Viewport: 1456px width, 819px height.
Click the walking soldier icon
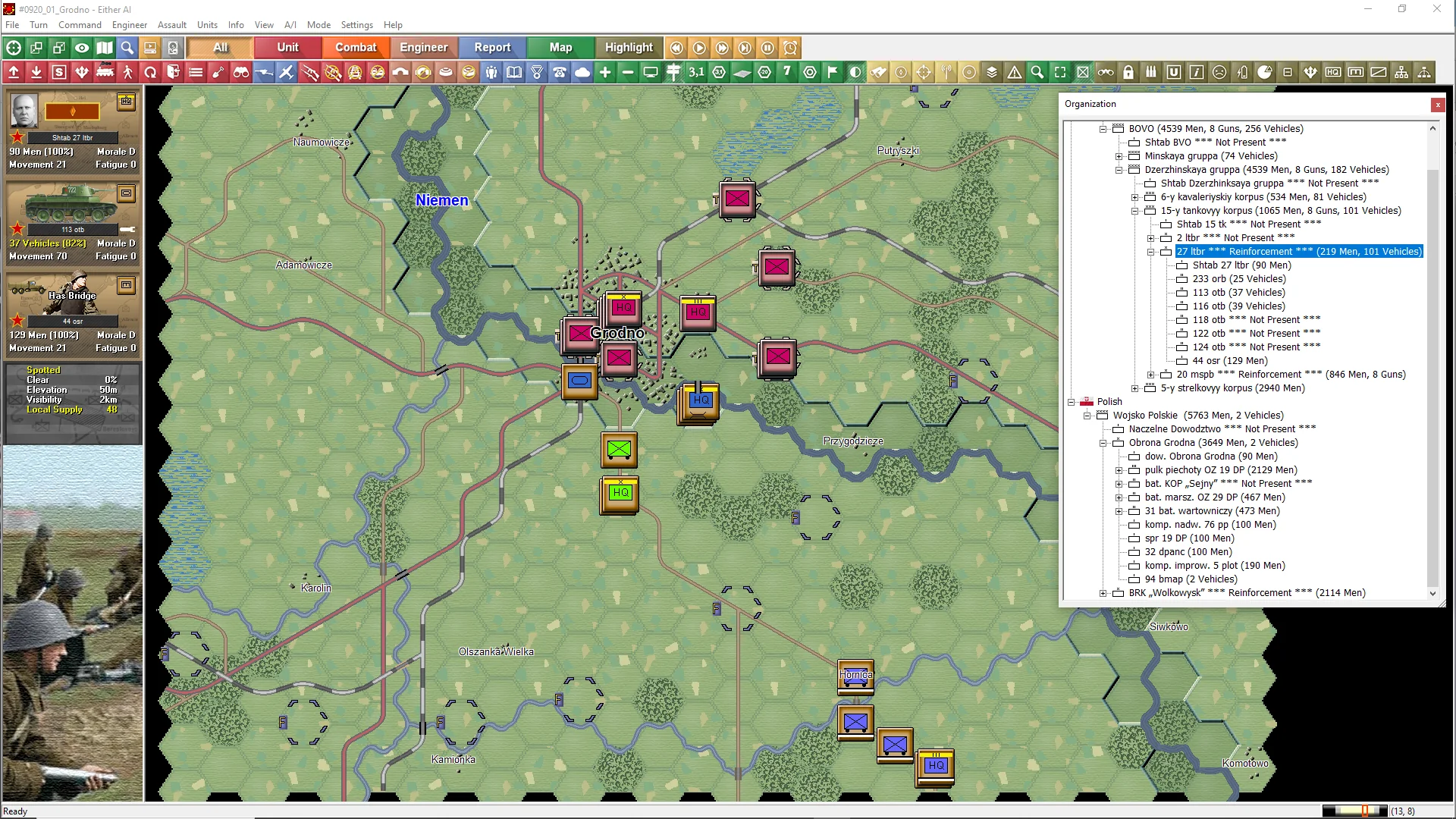127,72
